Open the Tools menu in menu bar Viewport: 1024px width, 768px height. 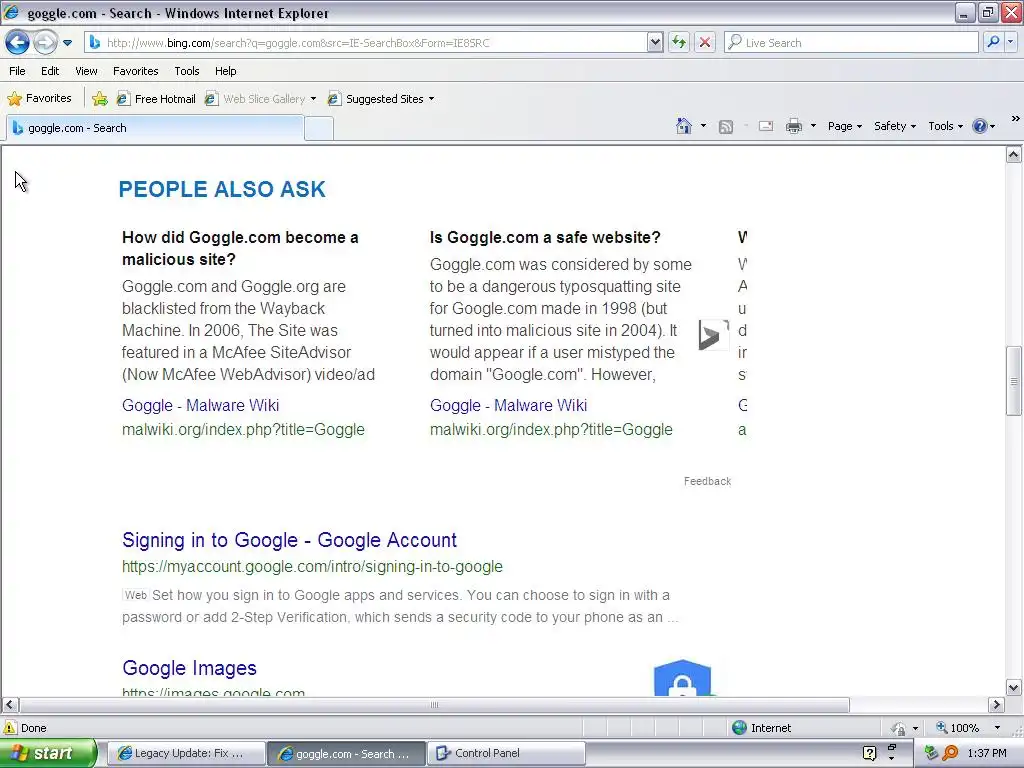coord(187,71)
